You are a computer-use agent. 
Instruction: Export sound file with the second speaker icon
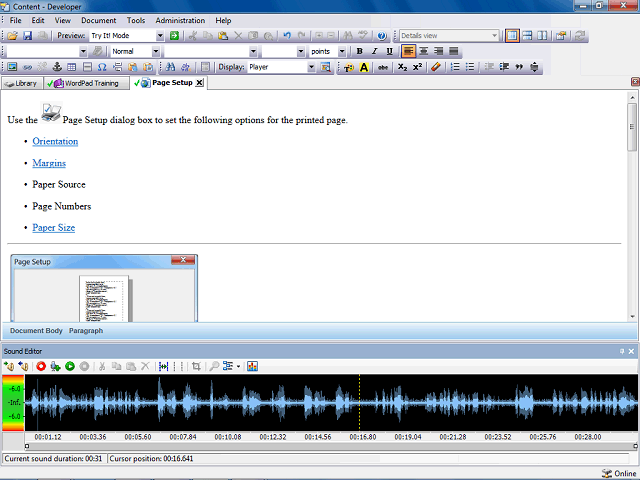24,366
